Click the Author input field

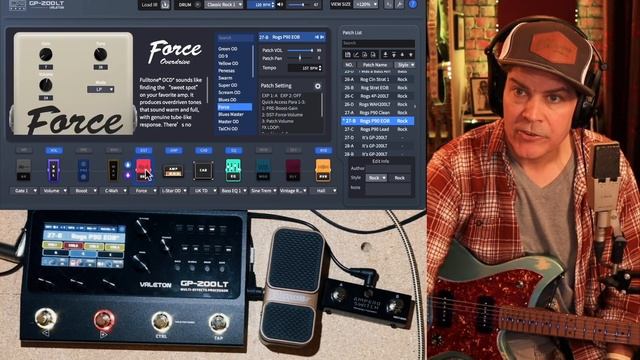pyautogui.click(x=388, y=168)
